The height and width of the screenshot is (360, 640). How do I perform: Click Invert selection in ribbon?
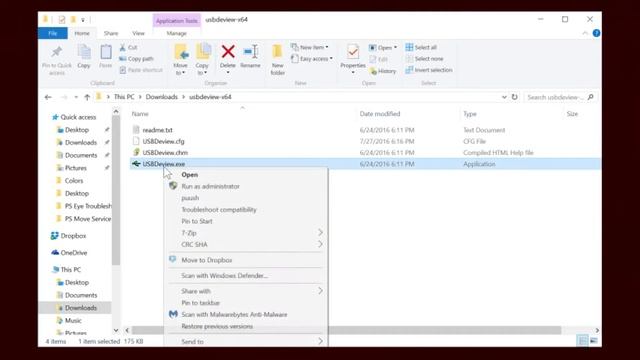tap(429, 70)
